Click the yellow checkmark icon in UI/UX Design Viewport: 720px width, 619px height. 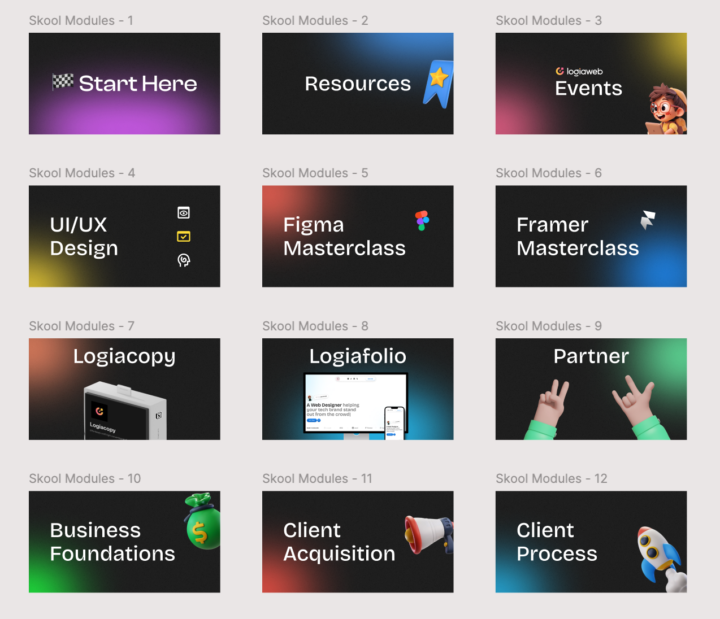184,236
